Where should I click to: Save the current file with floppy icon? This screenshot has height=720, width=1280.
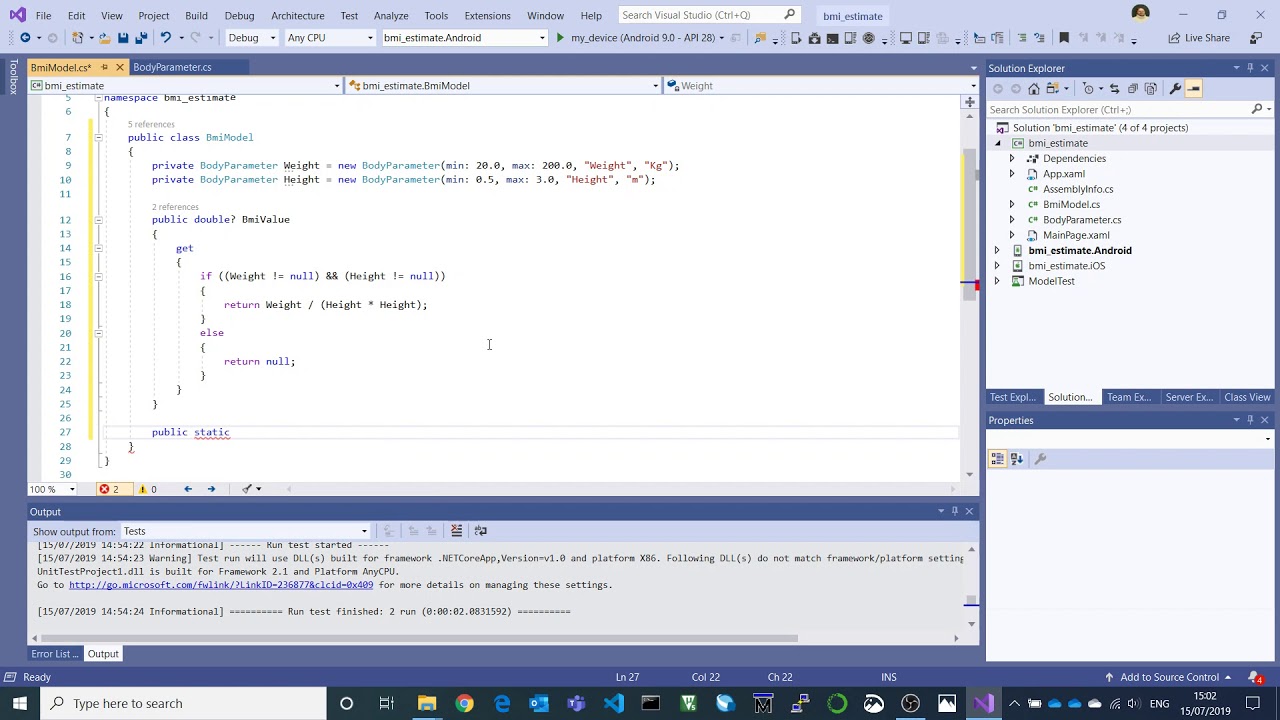tap(123, 38)
